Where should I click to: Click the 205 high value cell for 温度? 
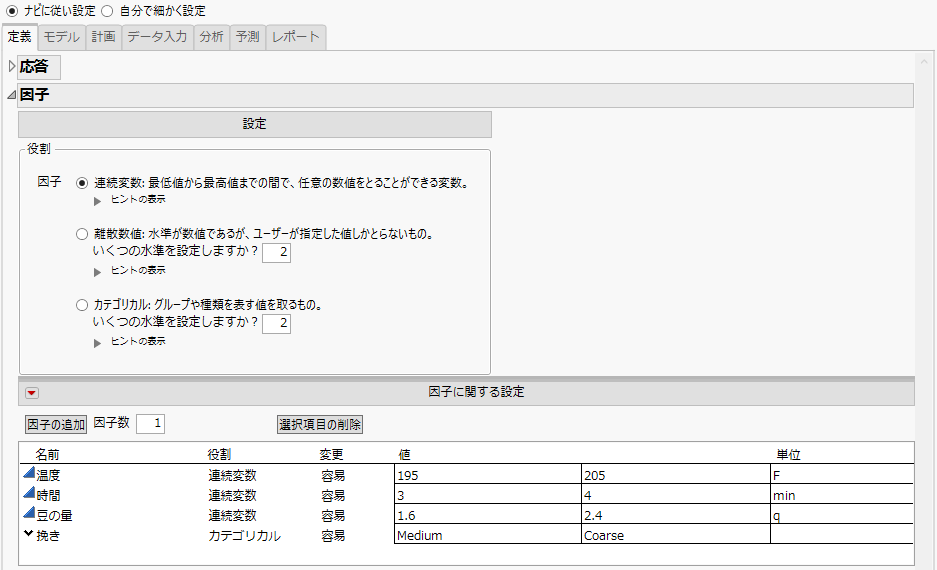[x=676, y=476]
